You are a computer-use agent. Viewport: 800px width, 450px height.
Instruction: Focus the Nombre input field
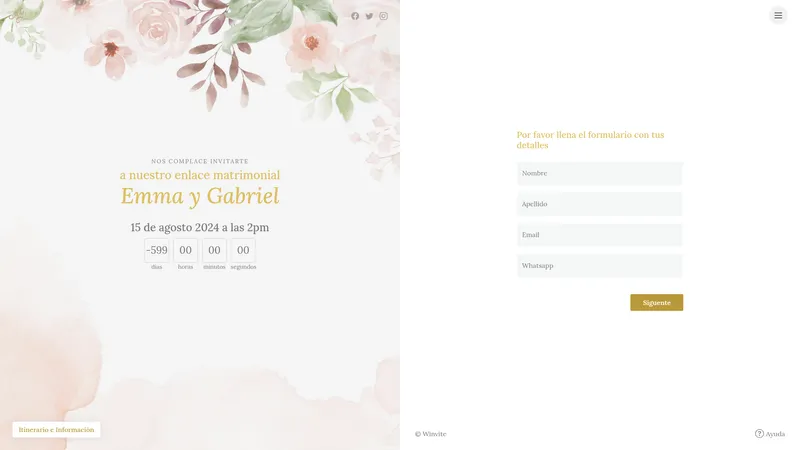[599, 173]
